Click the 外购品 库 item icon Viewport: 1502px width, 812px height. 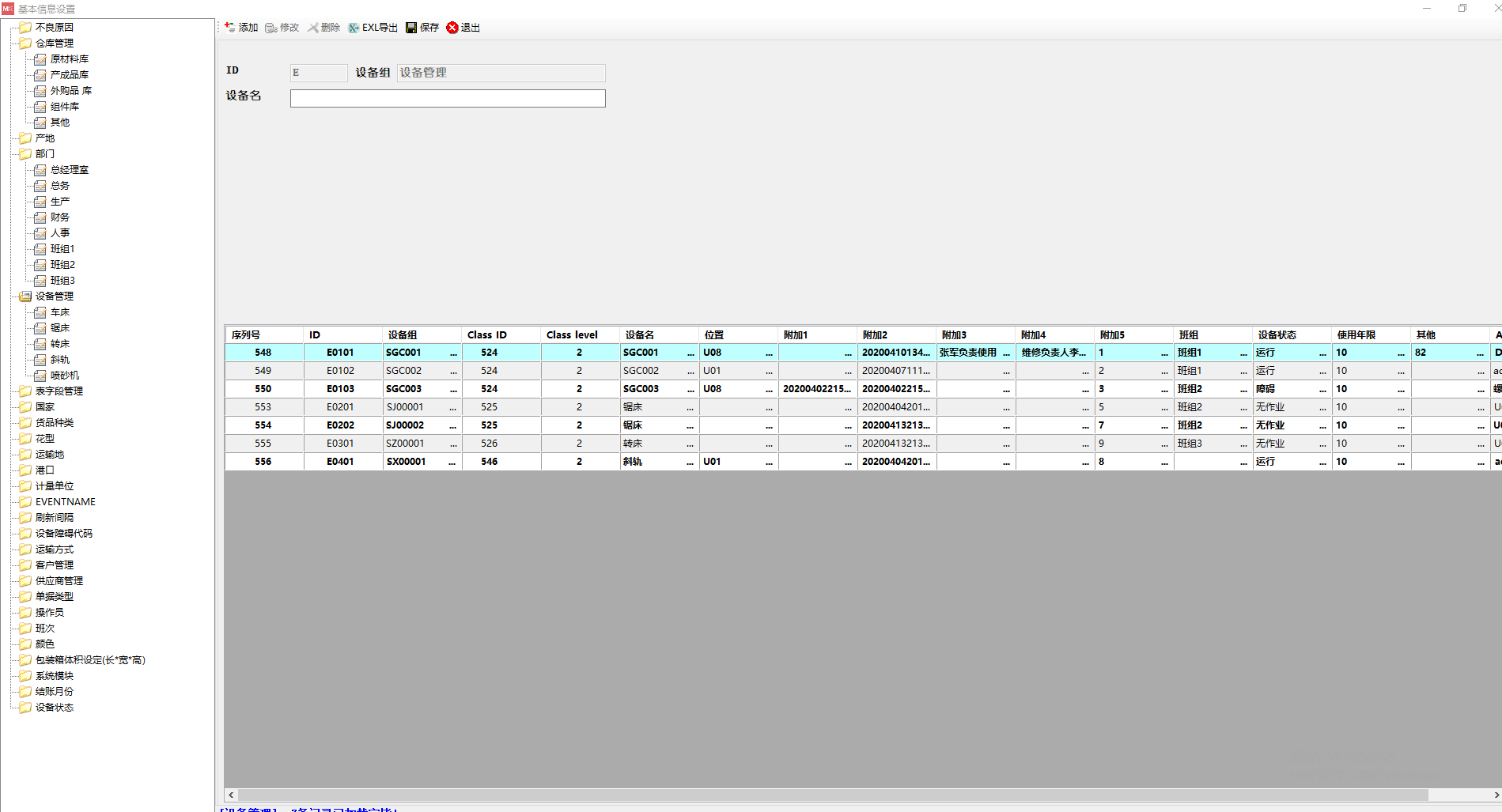(40, 91)
